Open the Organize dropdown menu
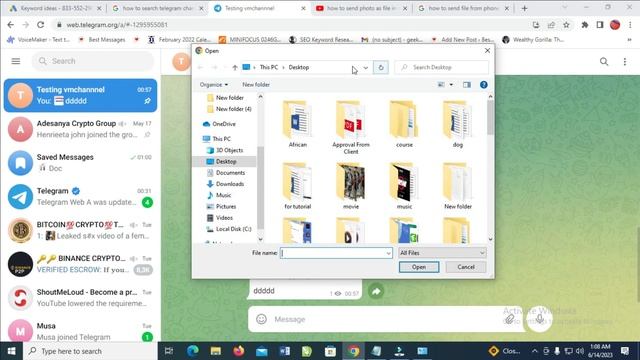This screenshot has width=640, height=360. pyautogui.click(x=214, y=84)
